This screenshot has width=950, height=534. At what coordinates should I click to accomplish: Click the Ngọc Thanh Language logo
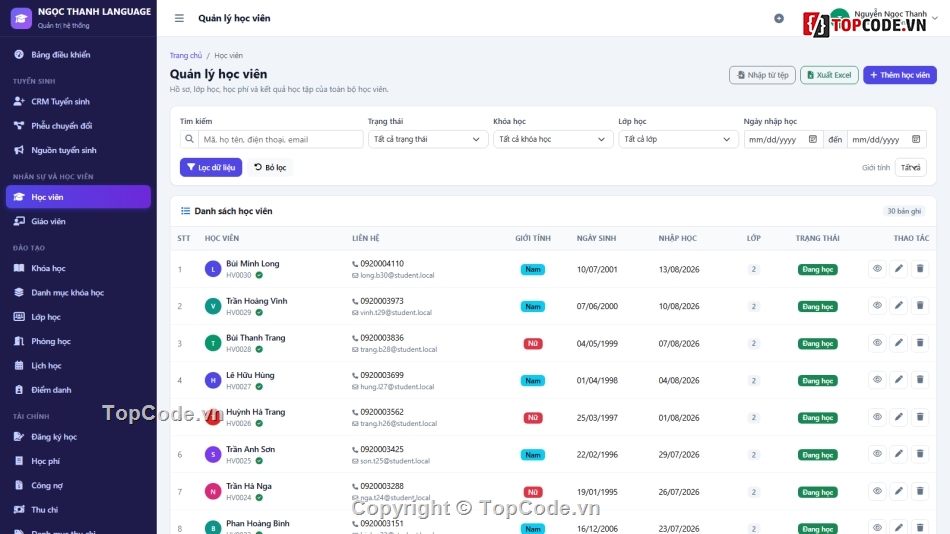(x=21, y=18)
